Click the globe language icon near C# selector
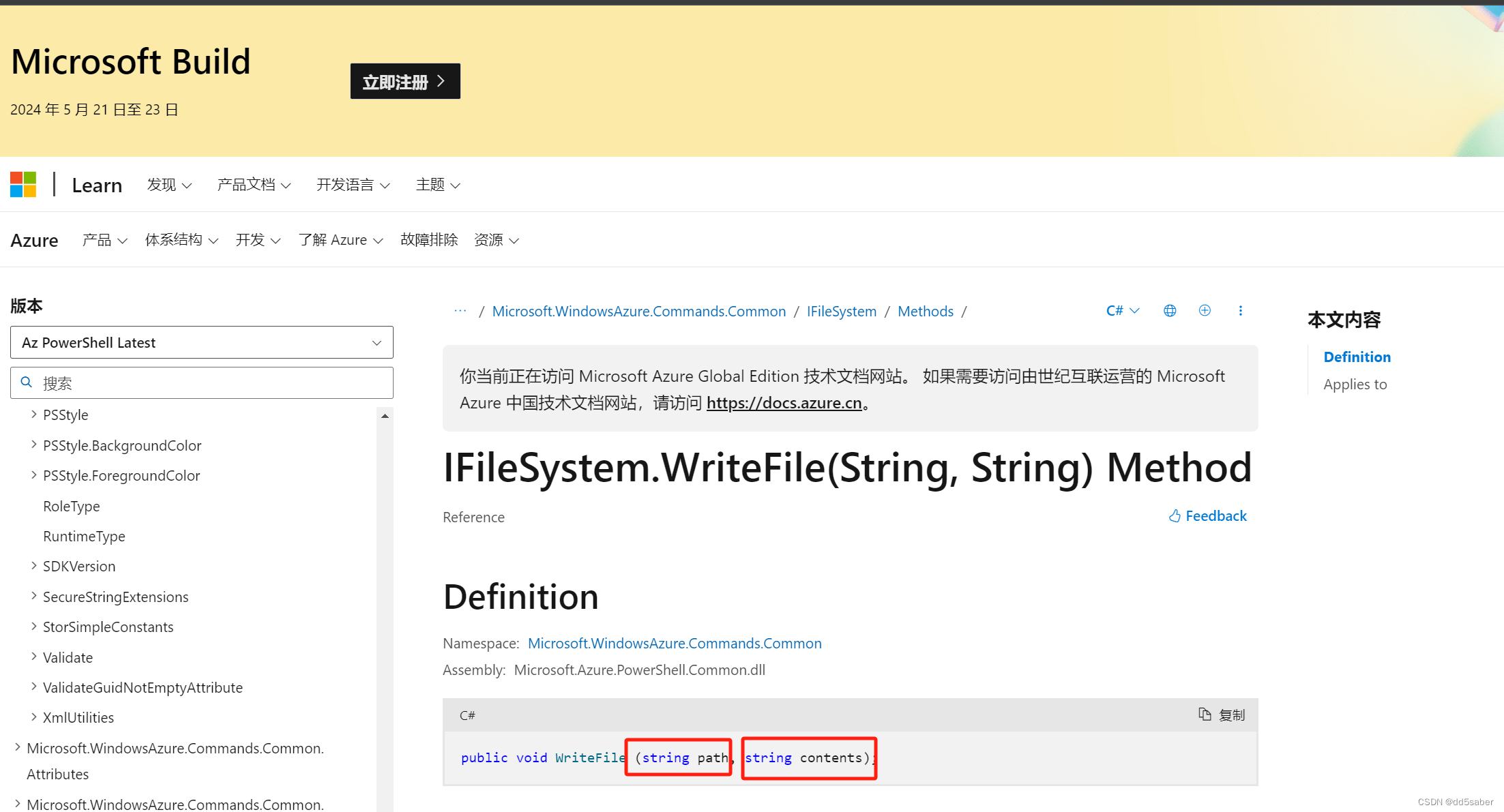Screen dimensions: 1504x812 (1170, 310)
